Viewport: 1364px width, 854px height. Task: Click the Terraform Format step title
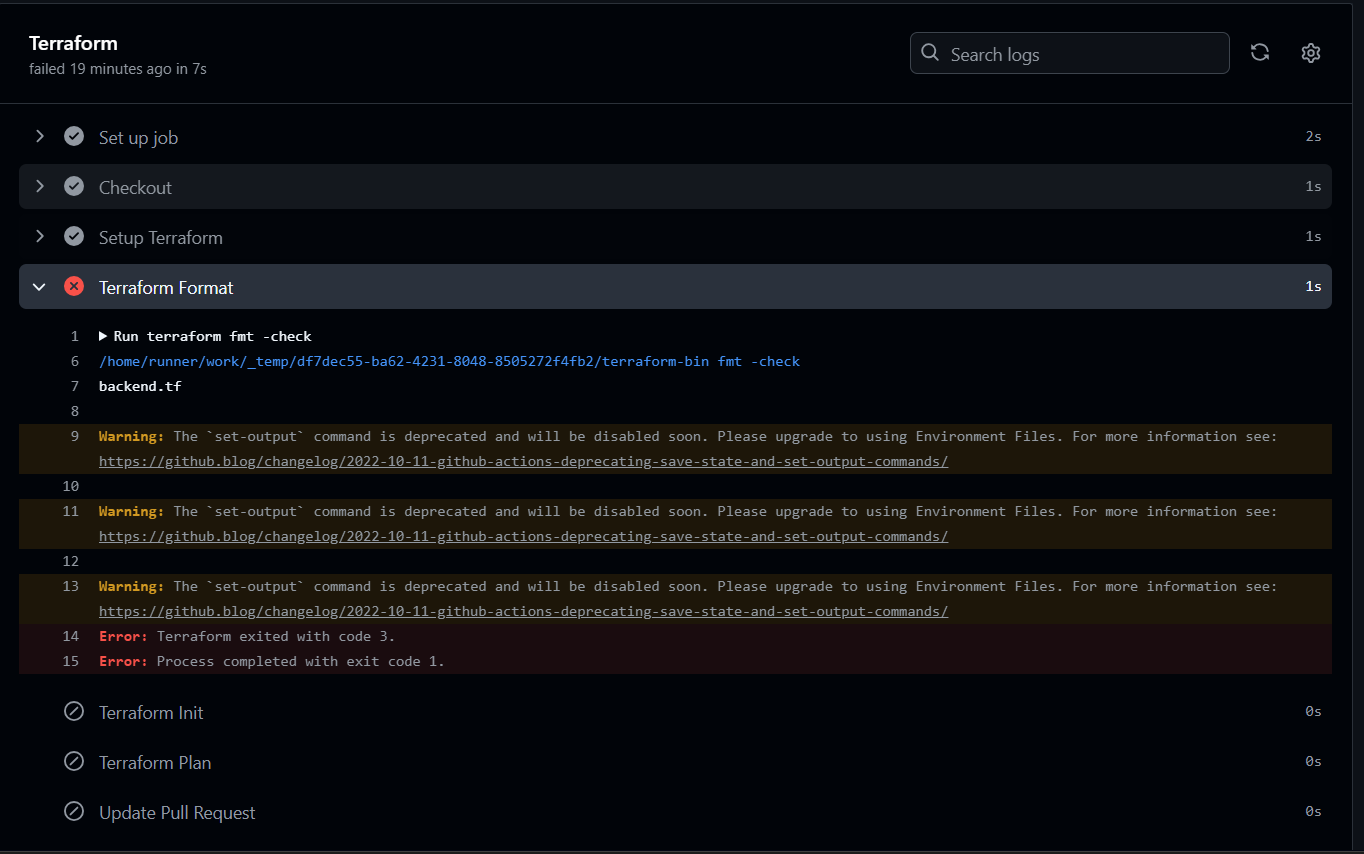click(166, 287)
